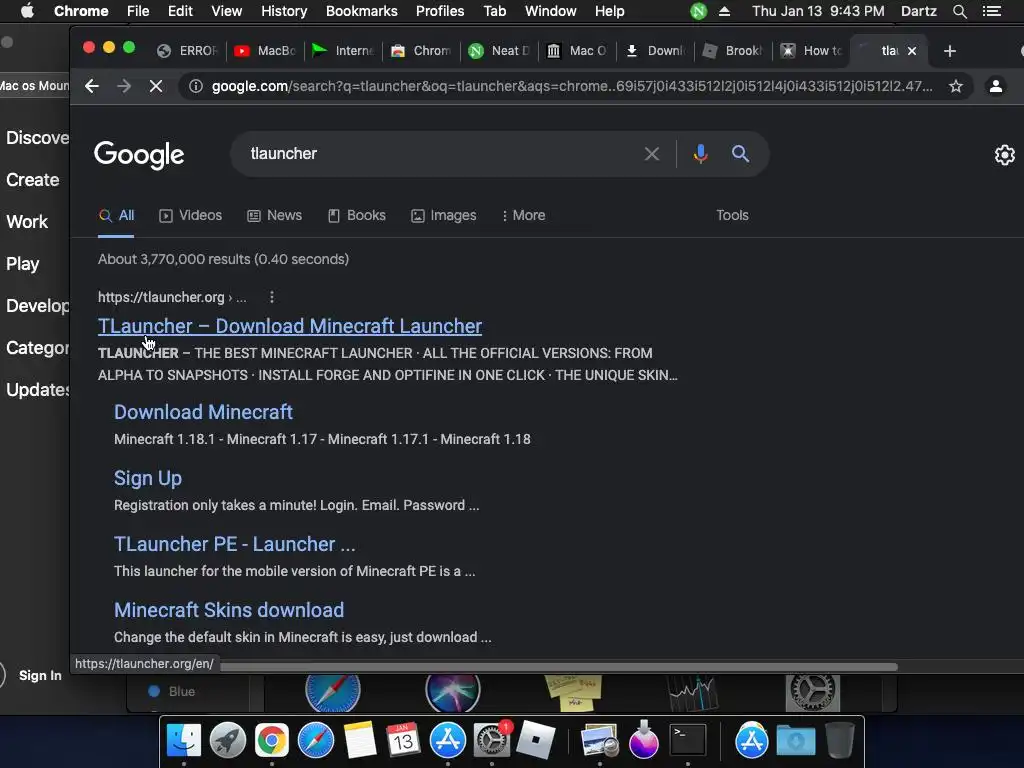The image size is (1024, 768).
Task: Switch to the Neat D tab
Action: point(500,51)
